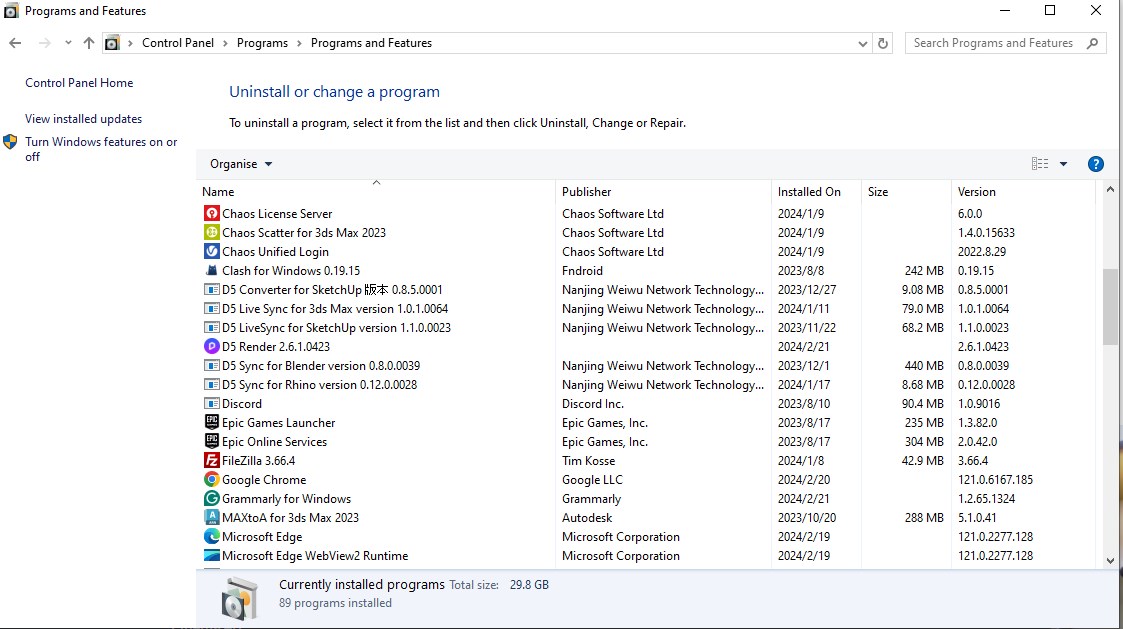This screenshot has height=629, width=1123.
Task: Open the recent locations dropdown arrow
Action: tap(68, 43)
